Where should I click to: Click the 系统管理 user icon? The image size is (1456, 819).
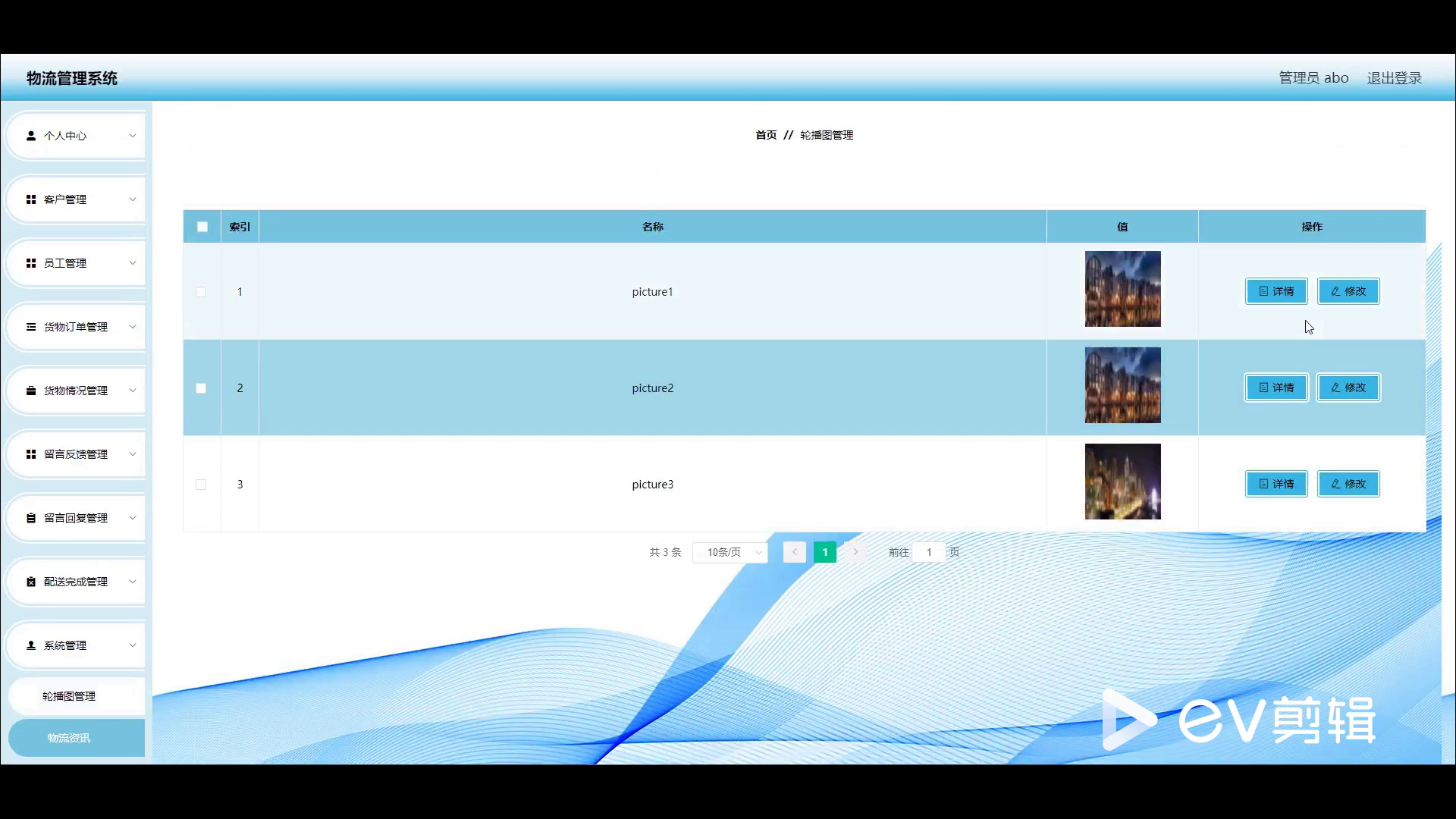(x=31, y=645)
